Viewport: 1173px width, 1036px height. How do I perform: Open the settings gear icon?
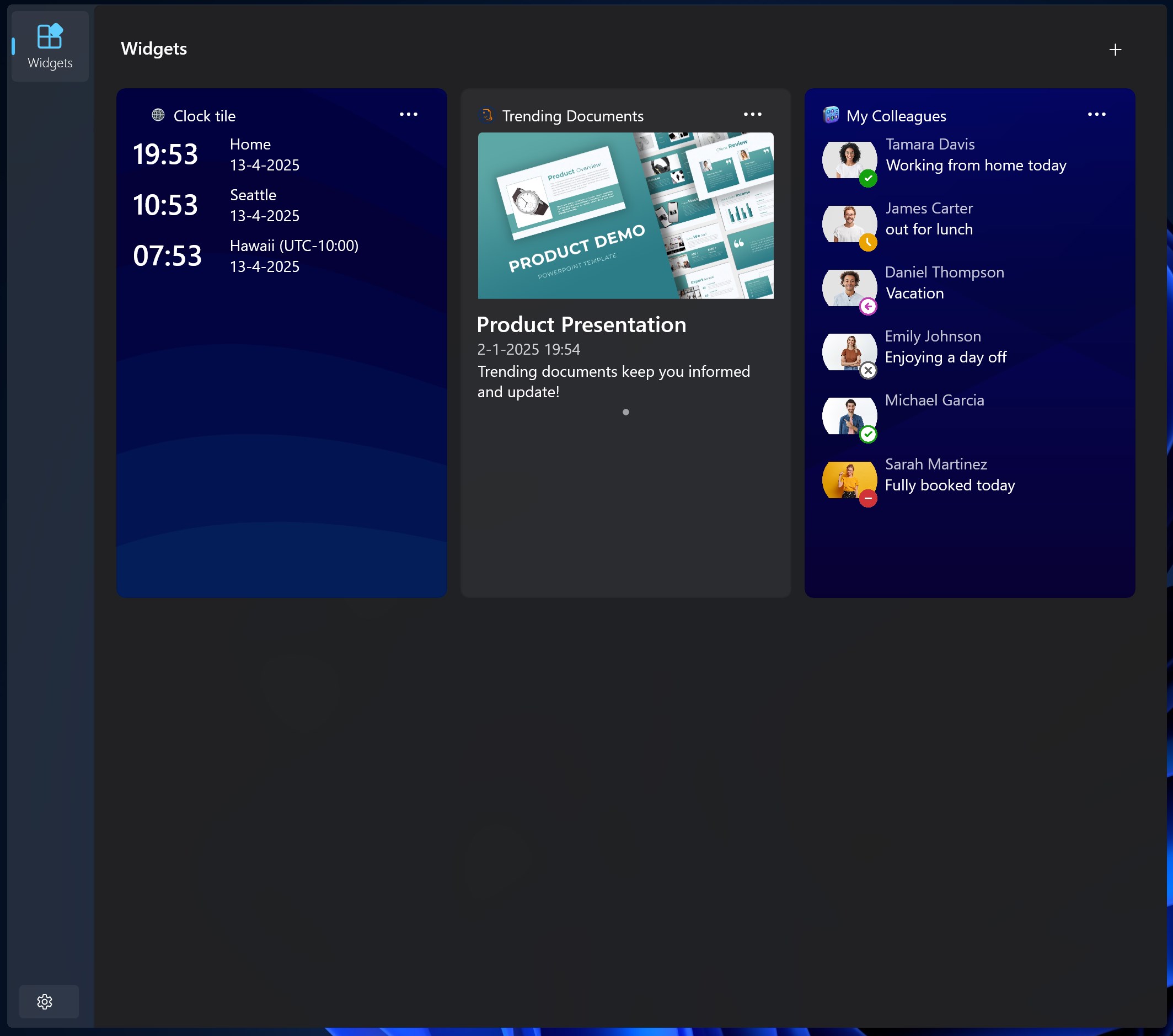[45, 1002]
